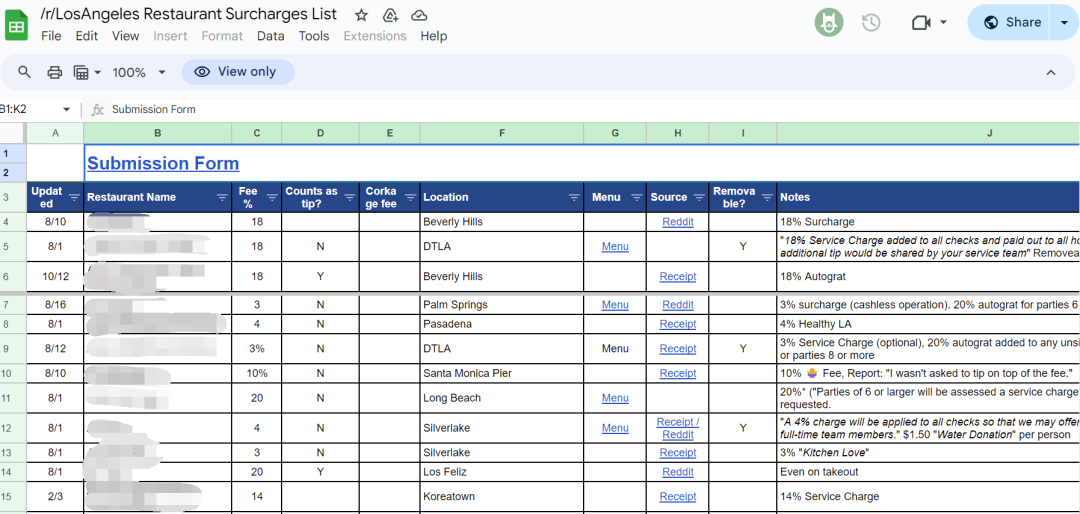Open the name box cell range dropdown
Viewport: 1080px width, 514px height.
click(67, 109)
